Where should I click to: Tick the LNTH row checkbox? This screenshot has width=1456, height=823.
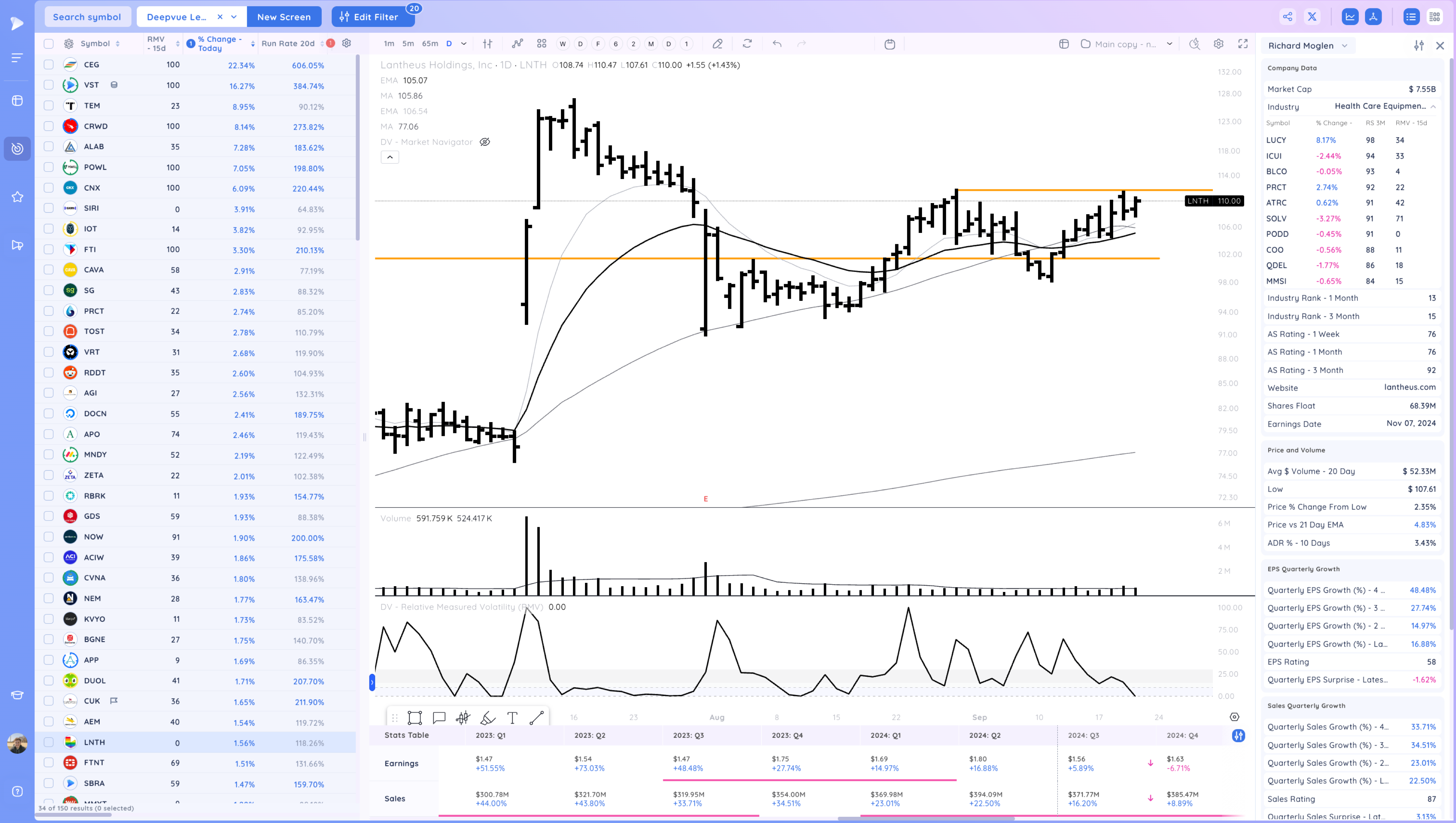pos(49,742)
